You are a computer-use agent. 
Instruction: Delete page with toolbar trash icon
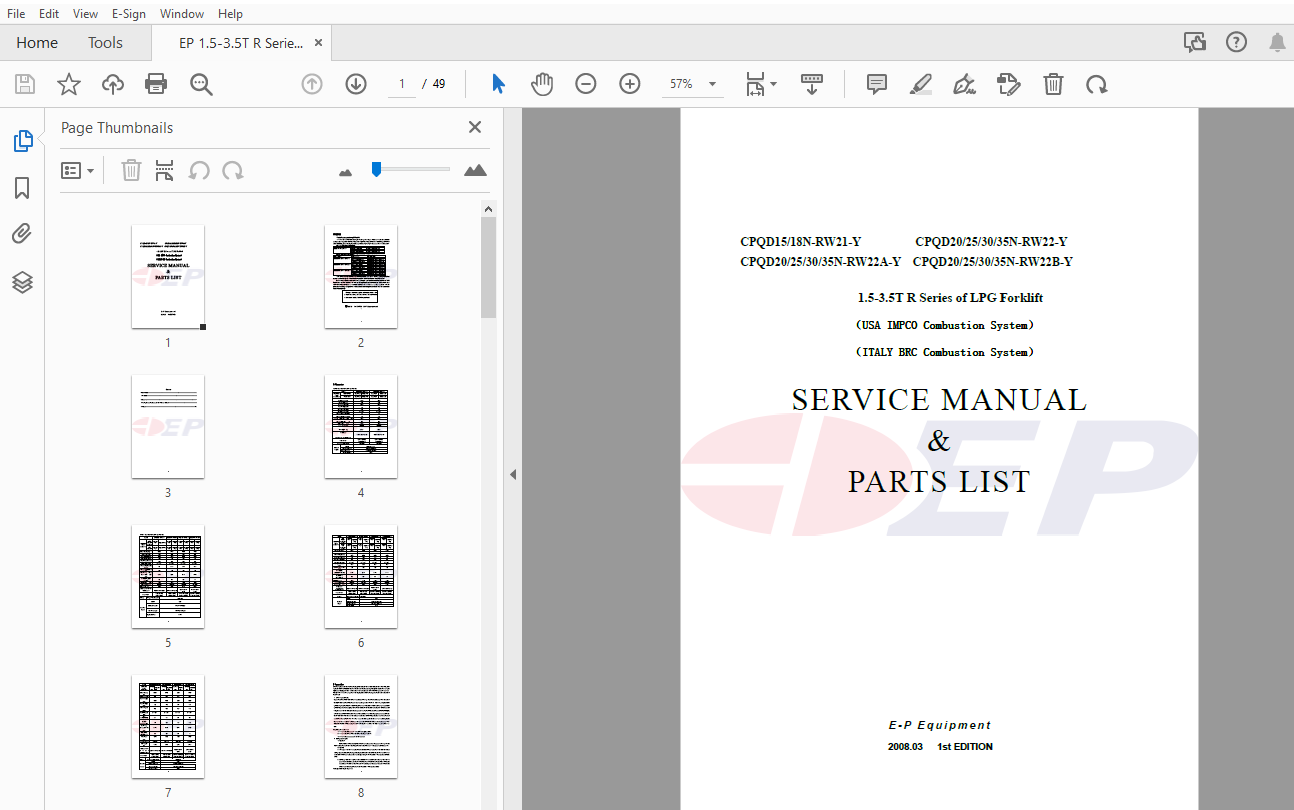[x=1053, y=84]
